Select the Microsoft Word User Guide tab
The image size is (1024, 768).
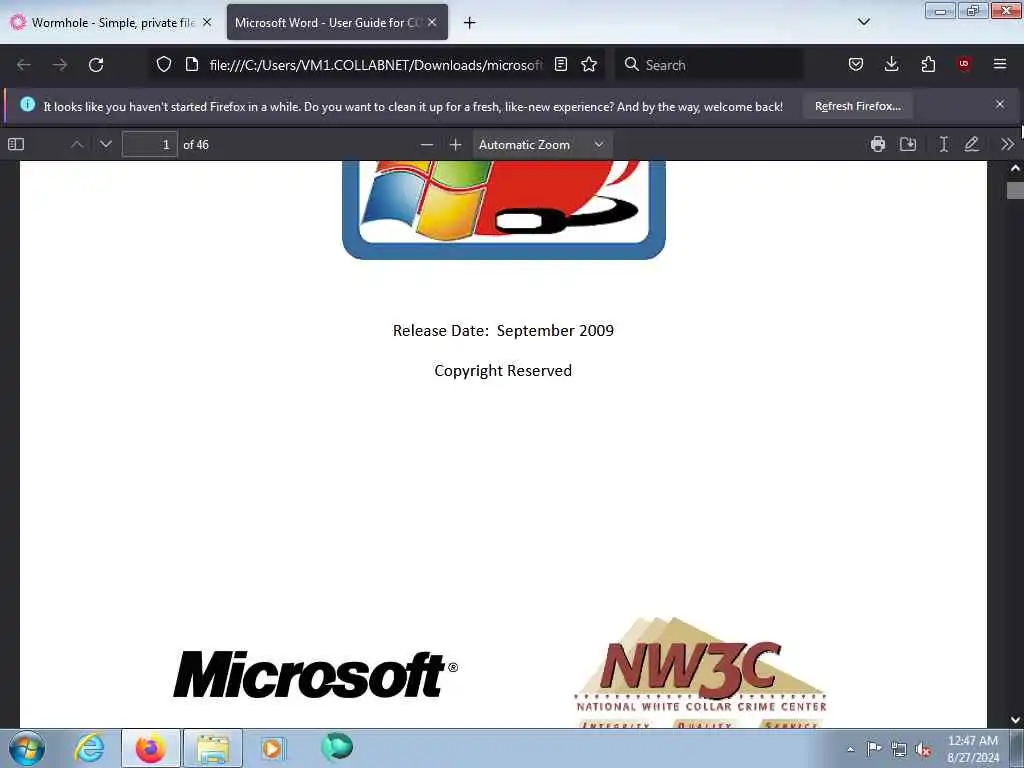pyautogui.click(x=337, y=22)
